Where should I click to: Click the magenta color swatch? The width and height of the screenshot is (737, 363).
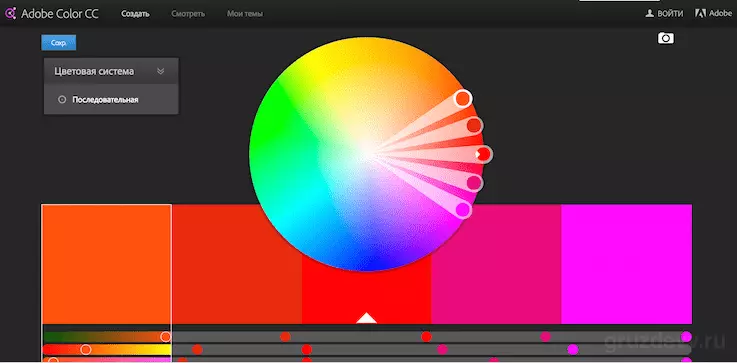[x=627, y=264]
